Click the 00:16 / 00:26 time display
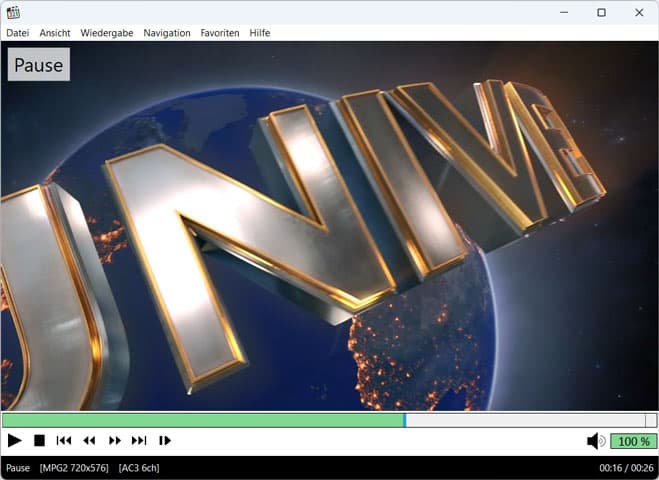This screenshot has width=659, height=480. 626,468
